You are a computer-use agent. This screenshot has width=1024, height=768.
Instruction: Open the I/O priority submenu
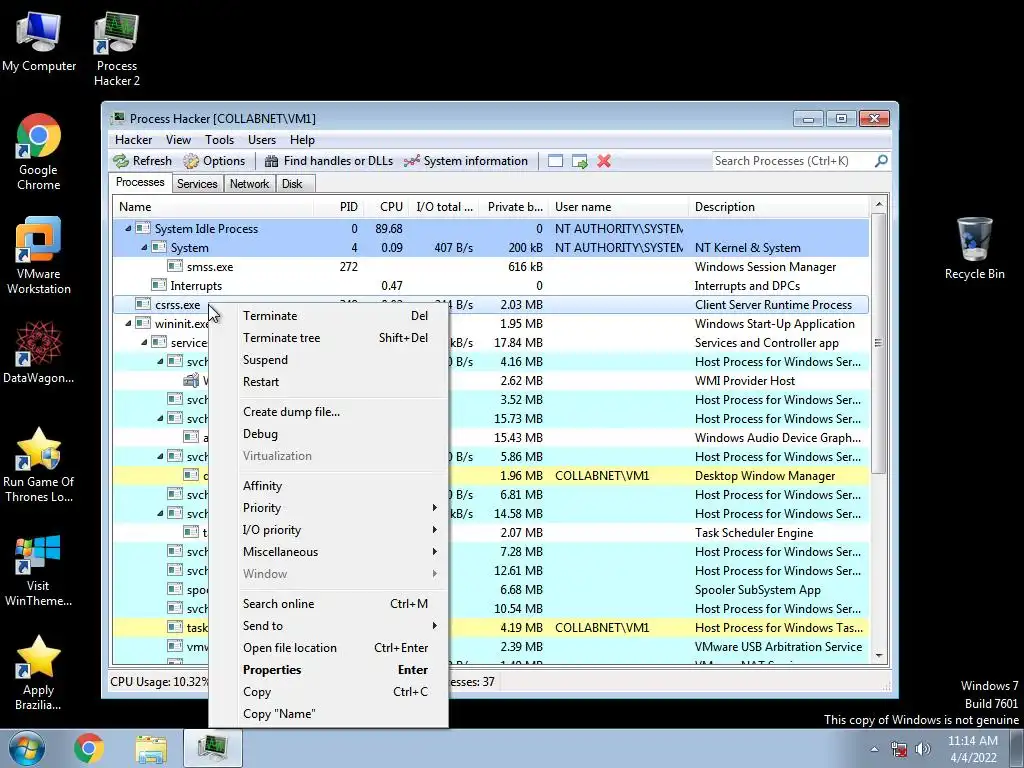tap(338, 530)
